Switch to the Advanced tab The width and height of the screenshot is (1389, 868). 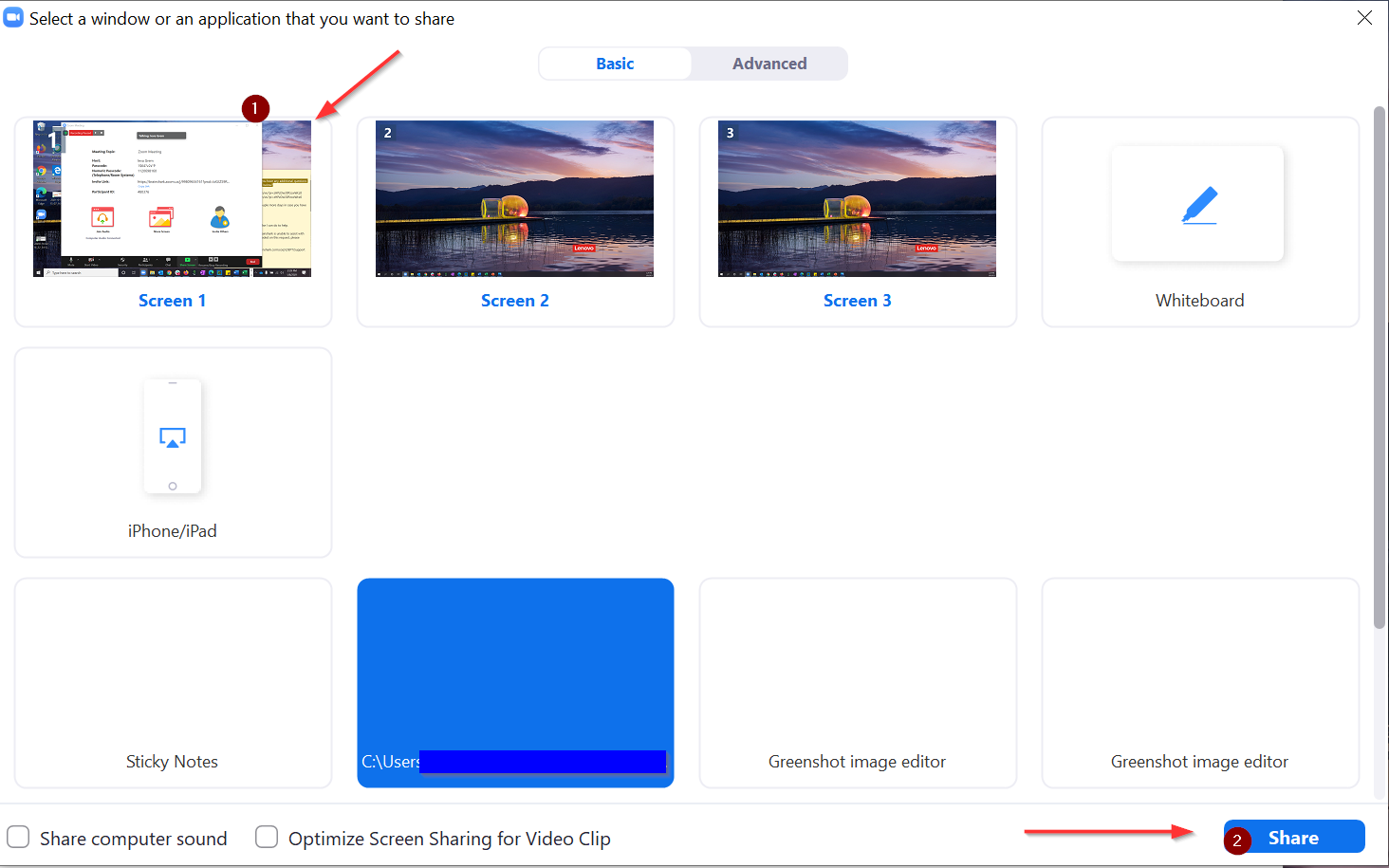pos(769,64)
